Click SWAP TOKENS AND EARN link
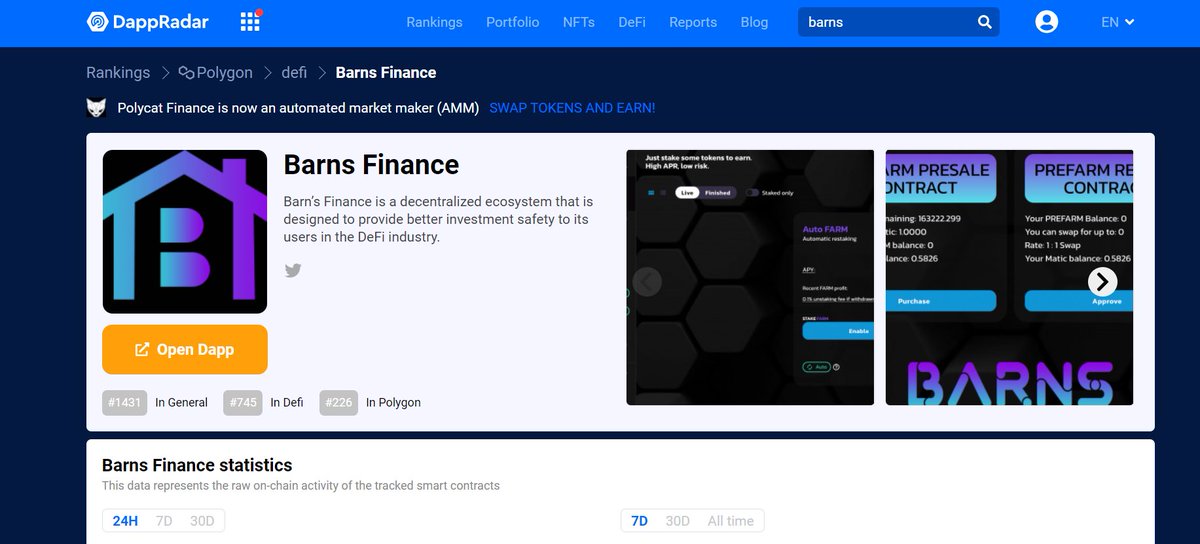This screenshot has height=544, width=1200. pos(572,108)
